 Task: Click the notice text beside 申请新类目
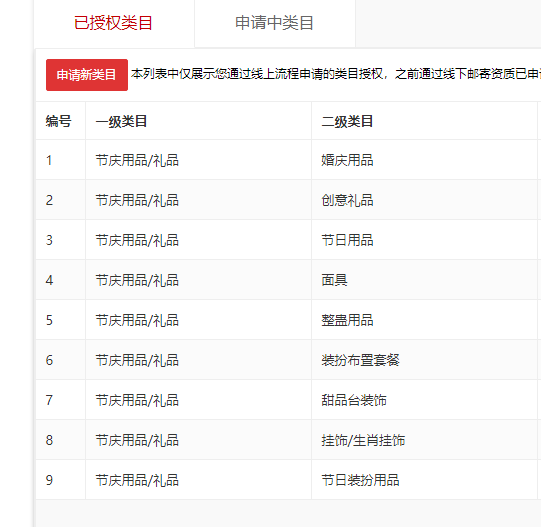point(336,74)
